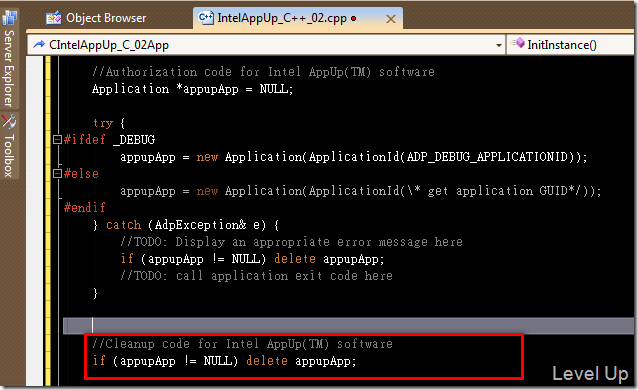Screen dimensions: 638x390
Task: Click the class scope arrow icon
Action: click(x=39, y=44)
